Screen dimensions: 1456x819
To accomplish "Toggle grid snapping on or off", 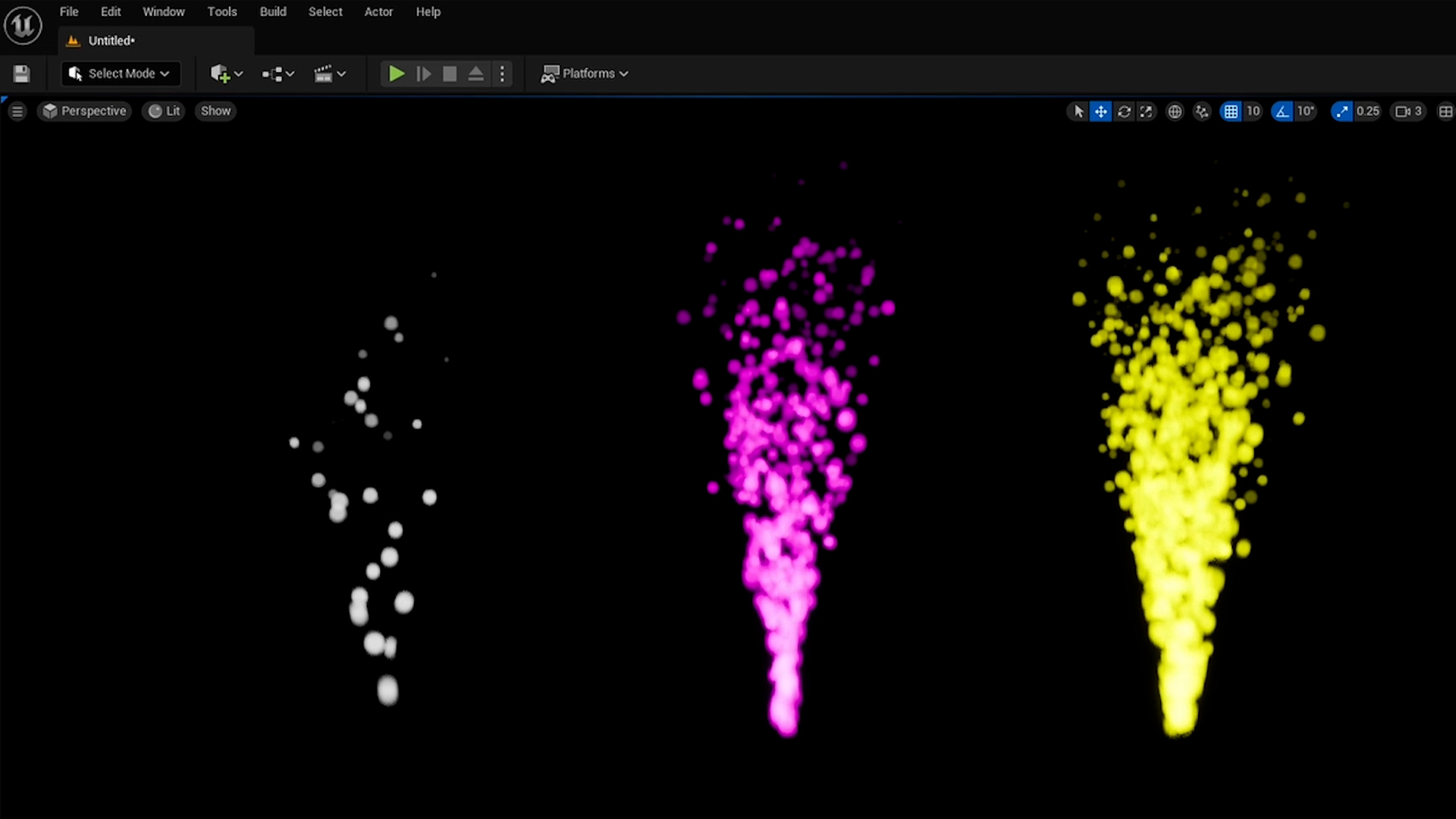I will (1231, 111).
